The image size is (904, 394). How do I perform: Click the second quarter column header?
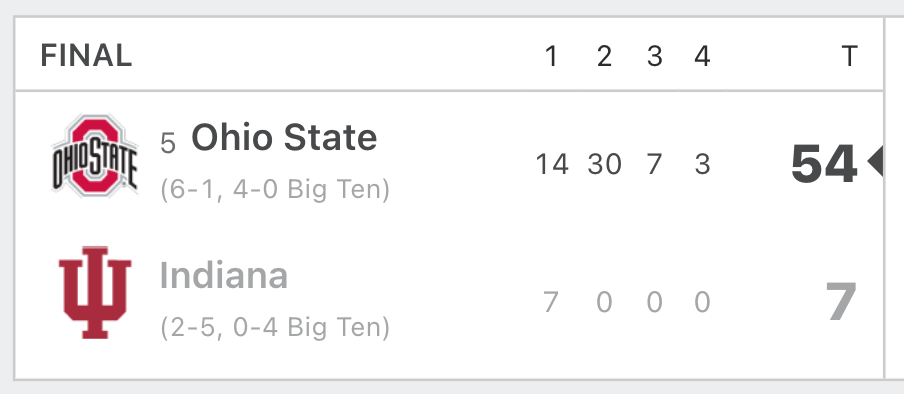604,57
